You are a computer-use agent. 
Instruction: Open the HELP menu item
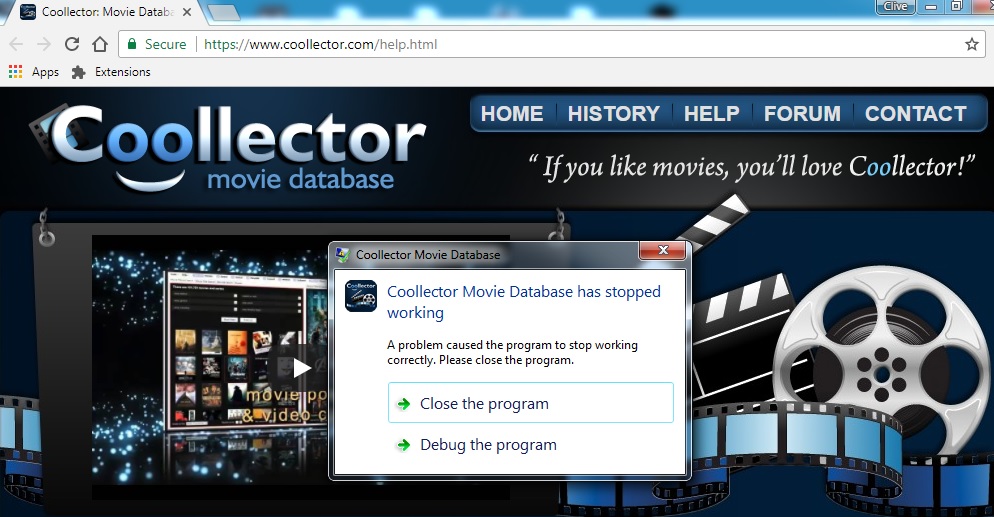click(711, 114)
